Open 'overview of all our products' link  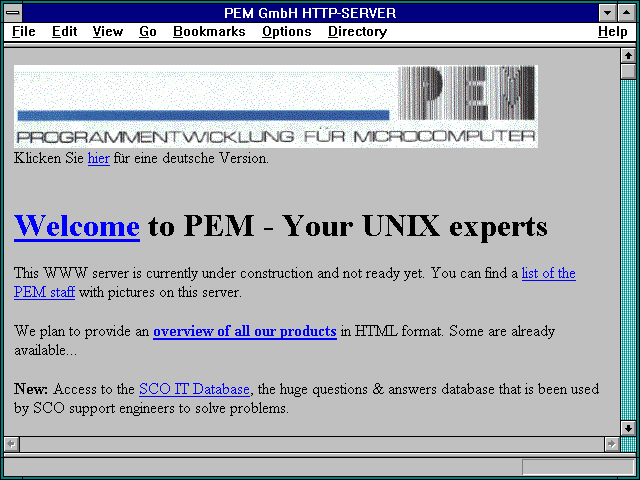tap(245, 331)
